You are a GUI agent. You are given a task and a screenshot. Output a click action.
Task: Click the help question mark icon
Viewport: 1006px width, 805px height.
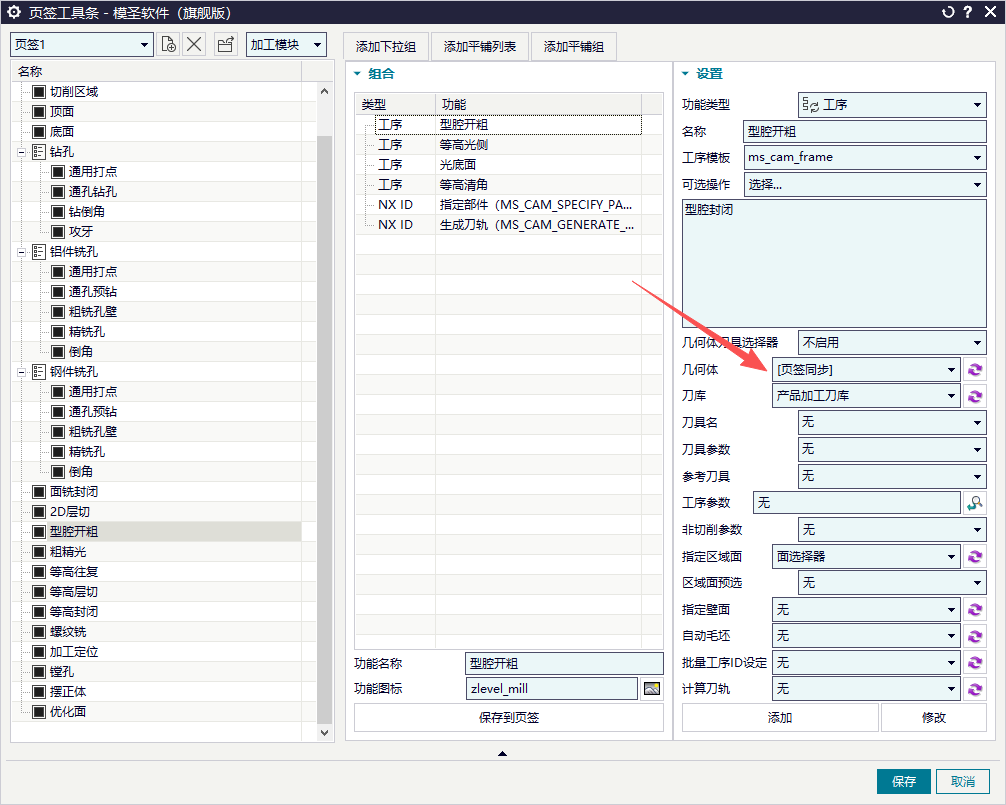pos(968,12)
